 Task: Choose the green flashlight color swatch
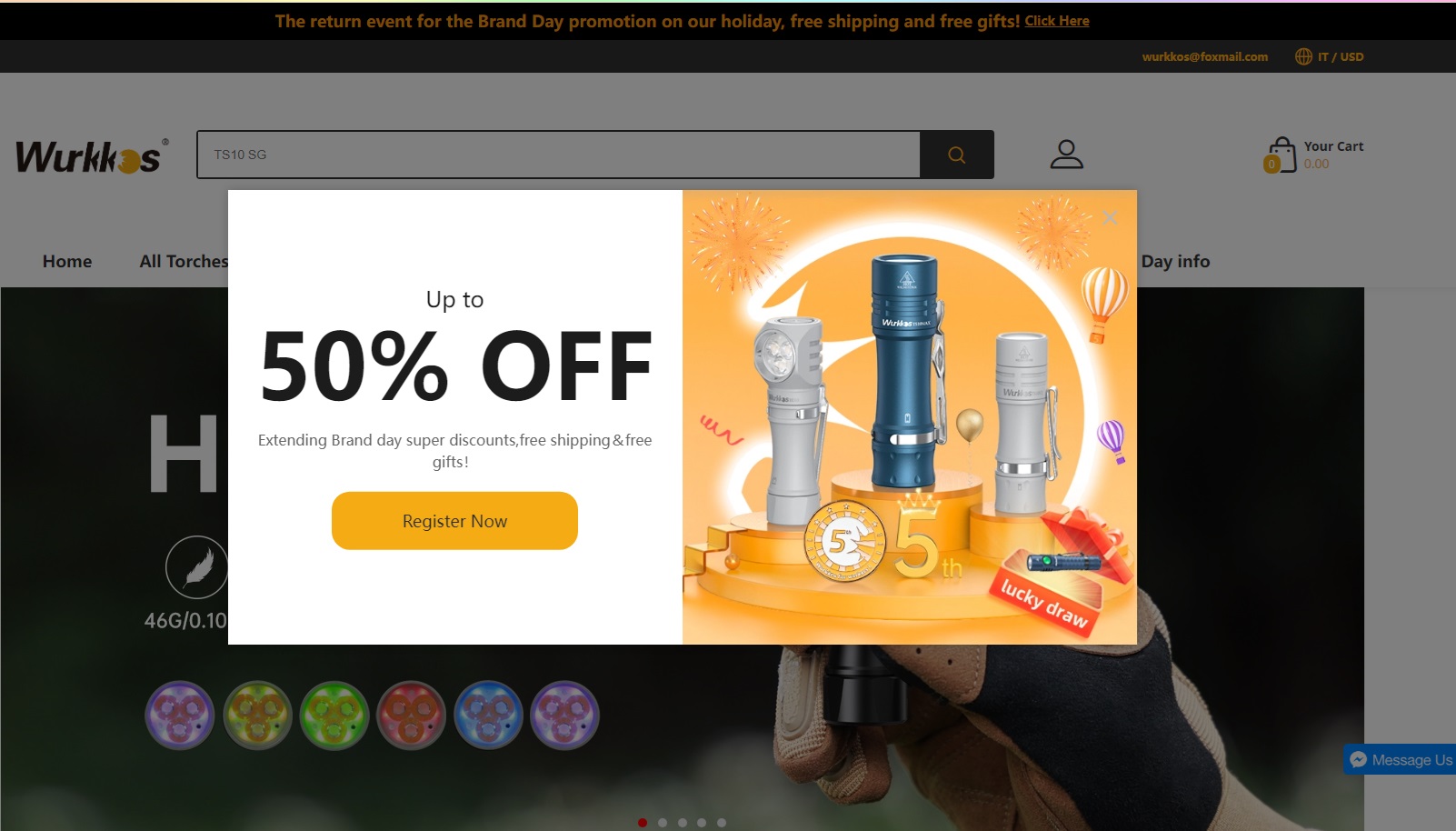(x=334, y=716)
